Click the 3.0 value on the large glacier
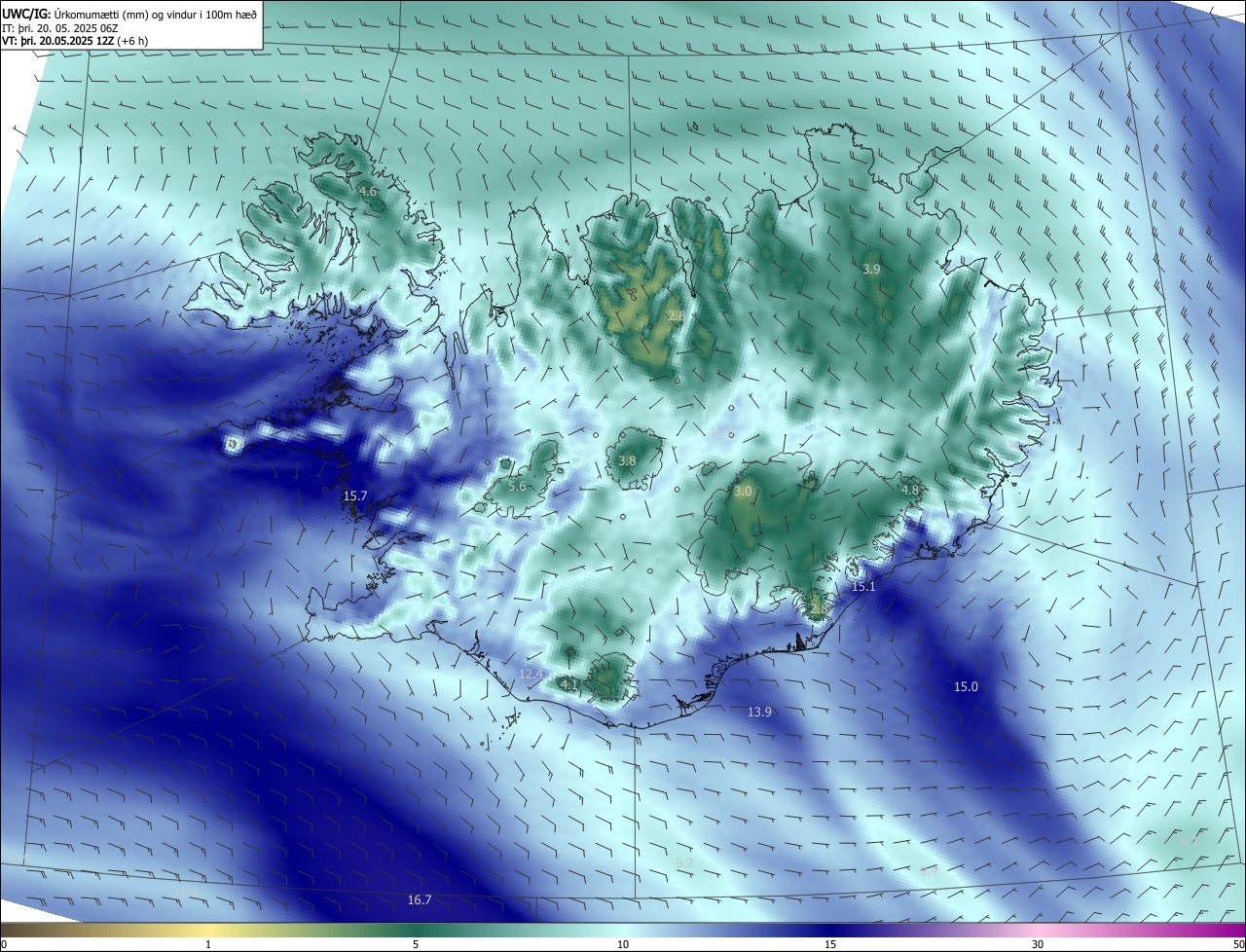Screen dimensions: 1246x952 (743, 492)
